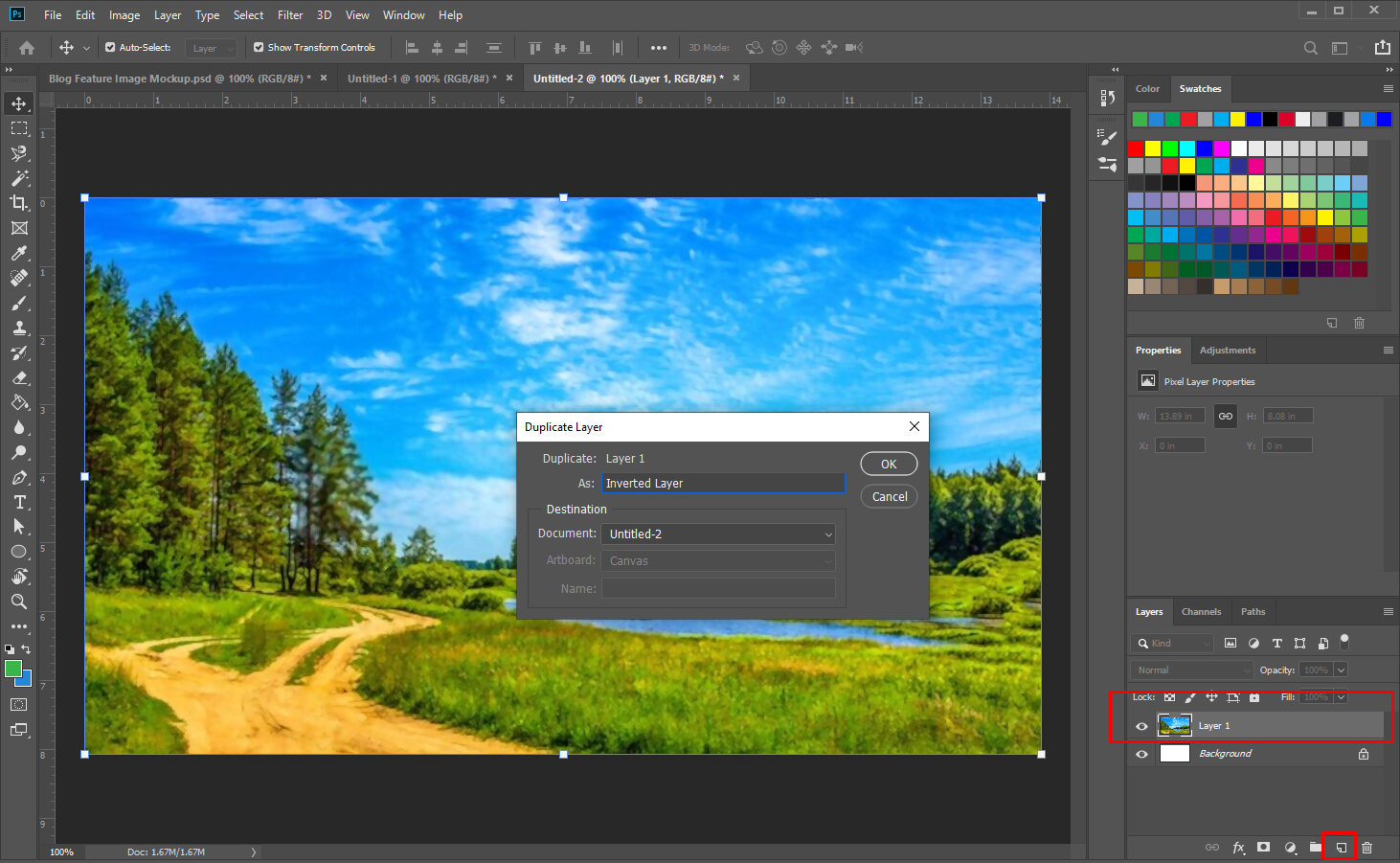Viewport: 1400px width, 863px height.
Task: Select the Crop tool
Action: [x=19, y=202]
